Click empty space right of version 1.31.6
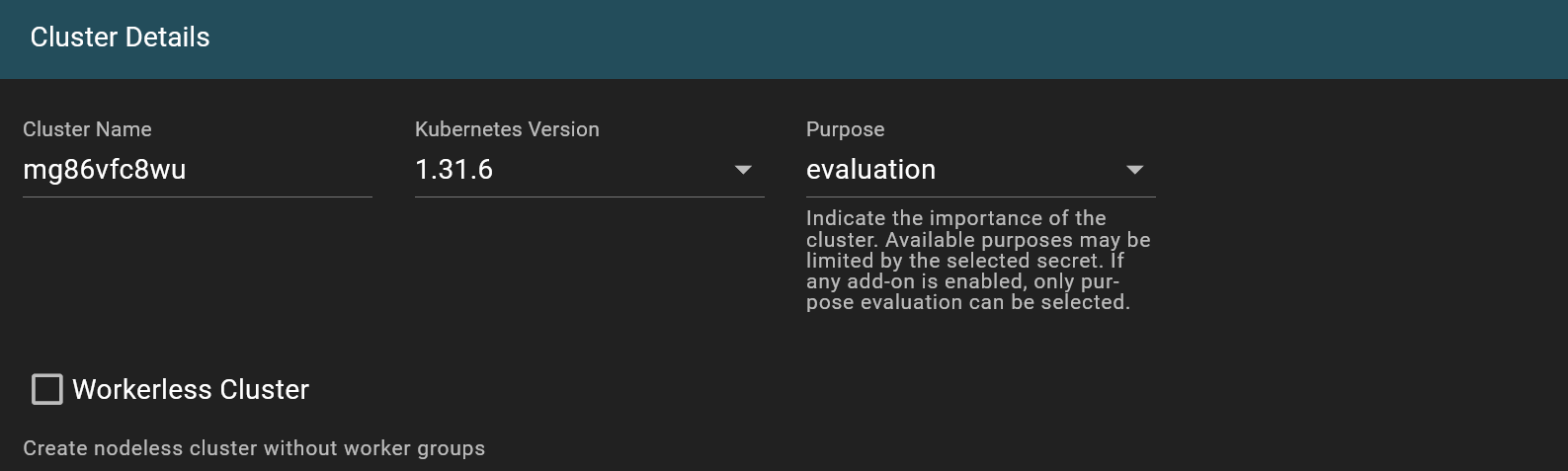The width and height of the screenshot is (1568, 471). point(613,170)
